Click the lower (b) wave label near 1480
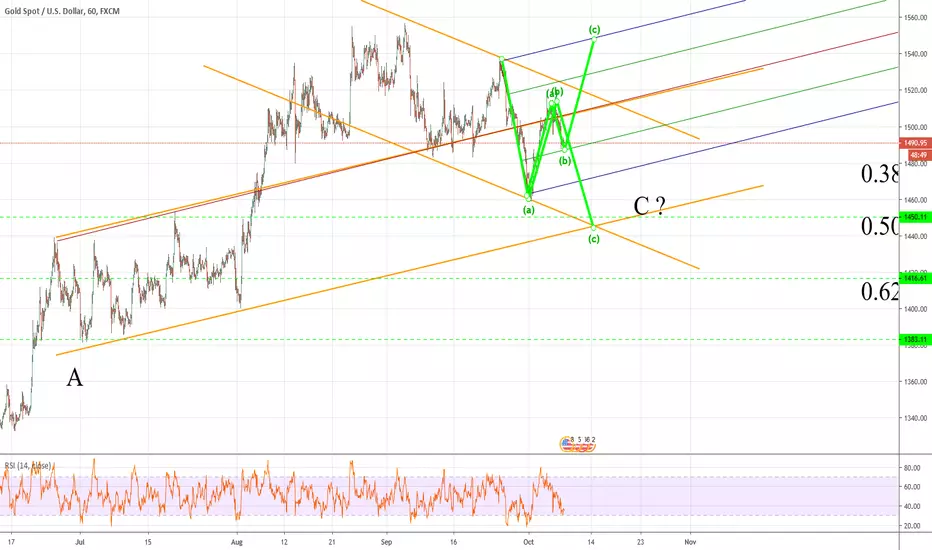 pos(565,161)
